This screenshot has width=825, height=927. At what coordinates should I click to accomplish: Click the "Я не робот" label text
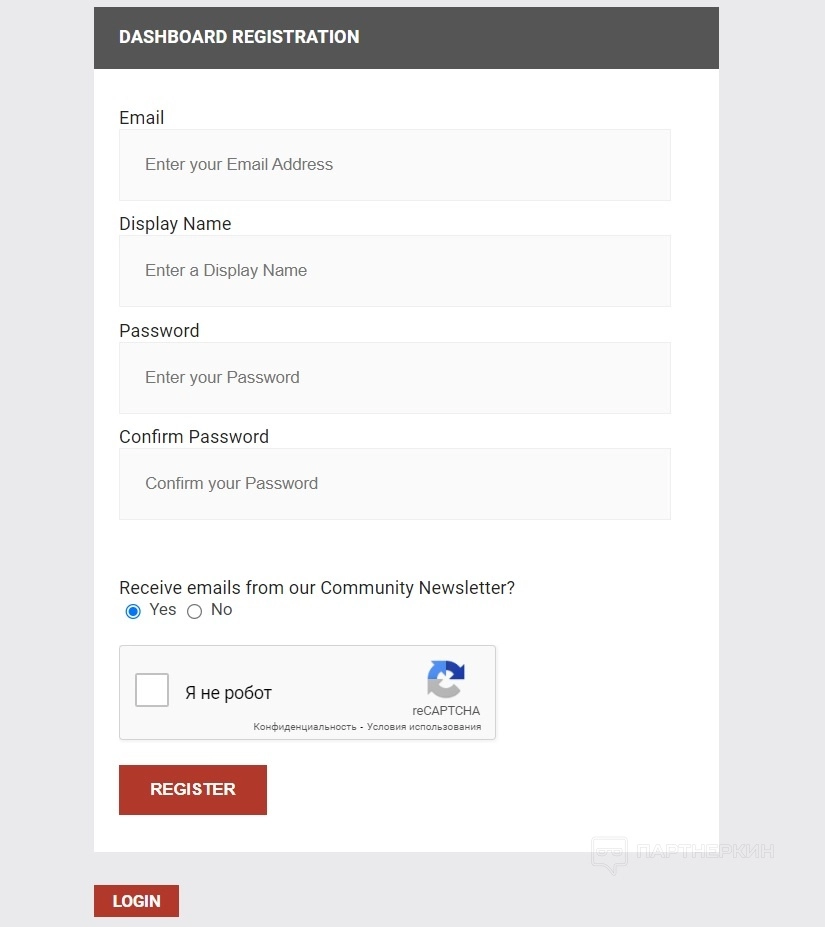click(228, 693)
